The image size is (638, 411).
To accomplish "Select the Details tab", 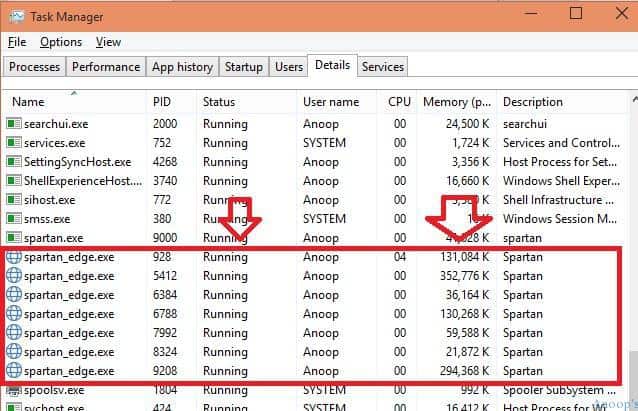I will (332, 65).
